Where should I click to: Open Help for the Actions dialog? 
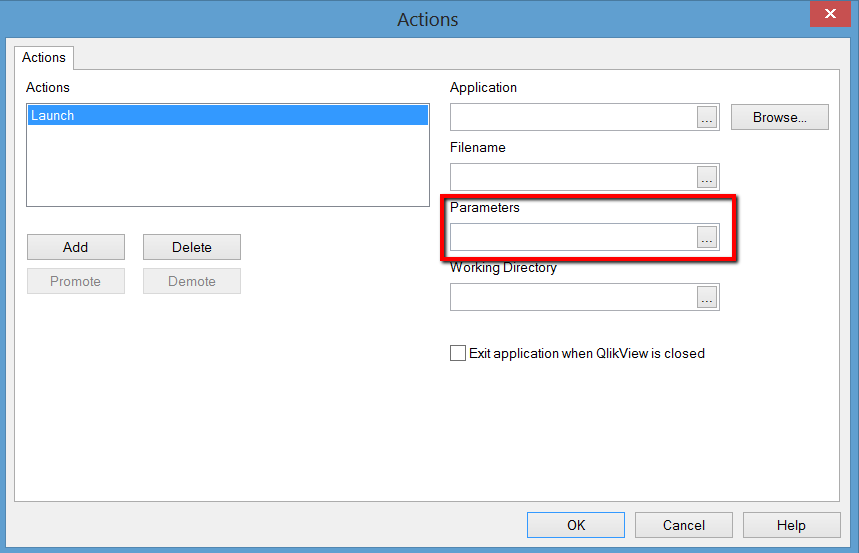[x=790, y=525]
